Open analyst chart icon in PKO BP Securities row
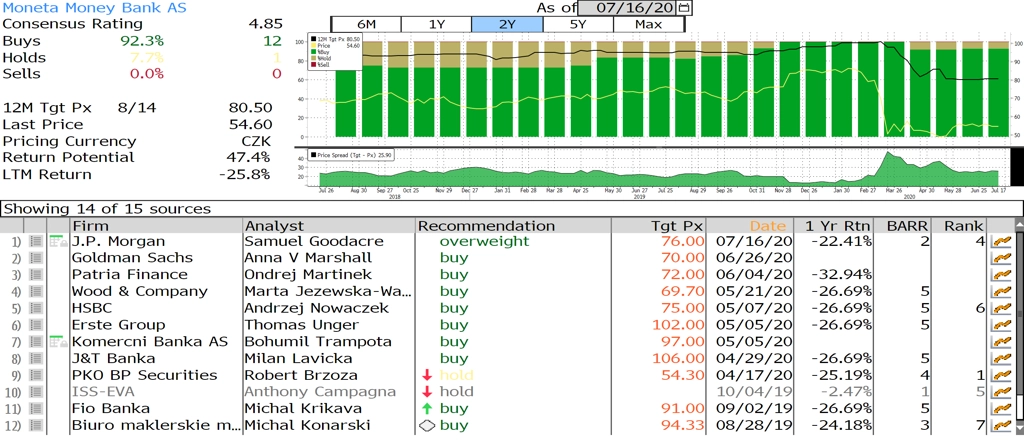The width and height of the screenshot is (1024, 443). [1000, 376]
